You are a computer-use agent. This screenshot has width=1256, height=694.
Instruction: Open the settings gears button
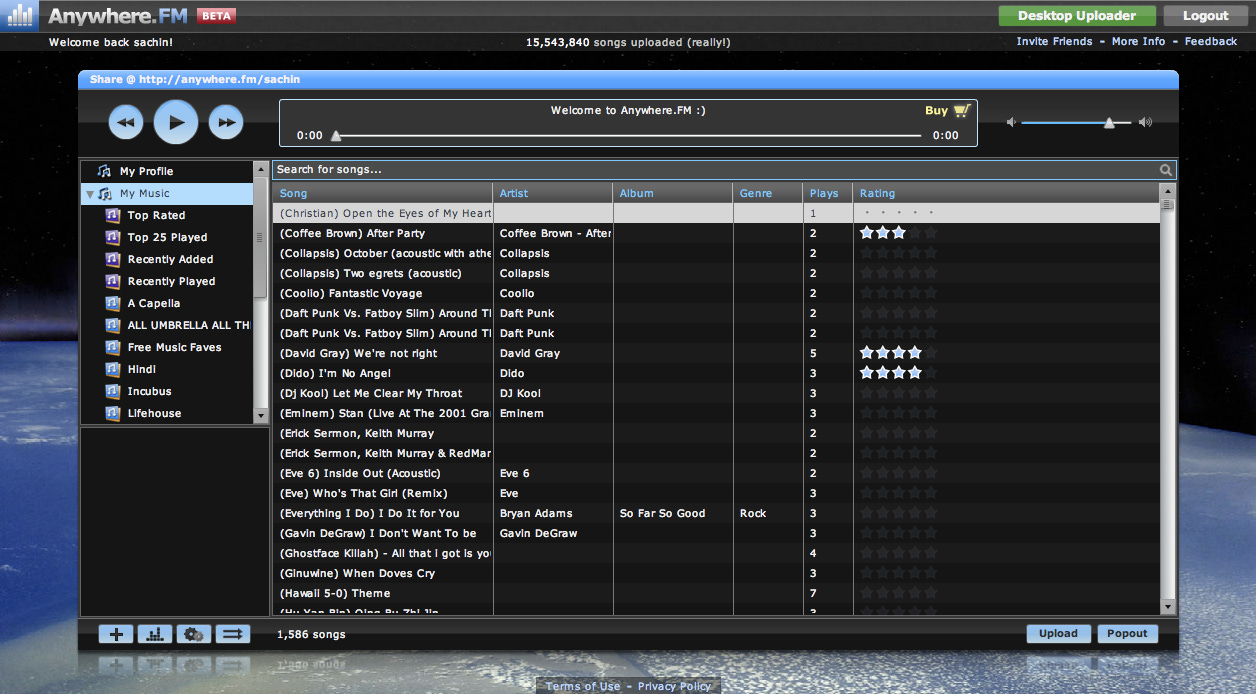tap(194, 634)
